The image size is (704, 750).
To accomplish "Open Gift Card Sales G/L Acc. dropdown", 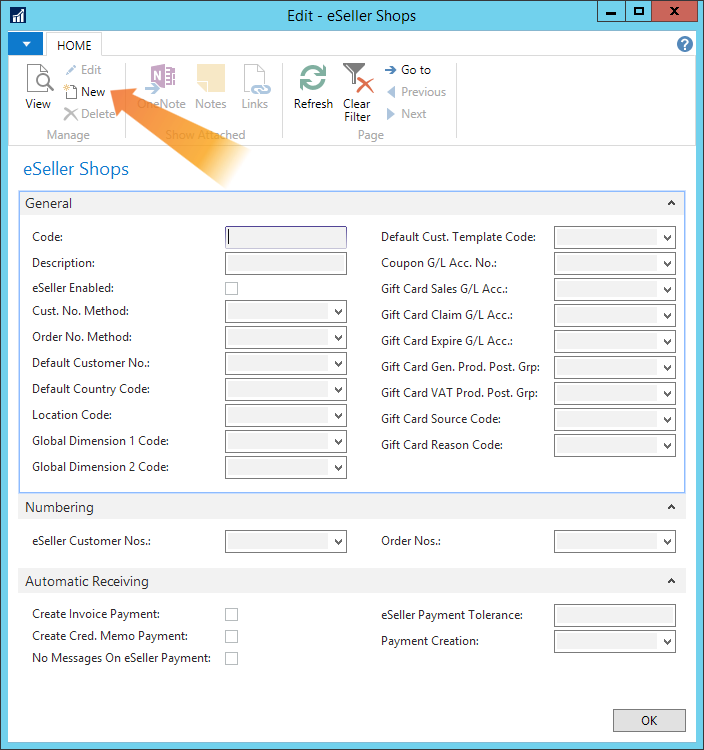I will point(668,289).
